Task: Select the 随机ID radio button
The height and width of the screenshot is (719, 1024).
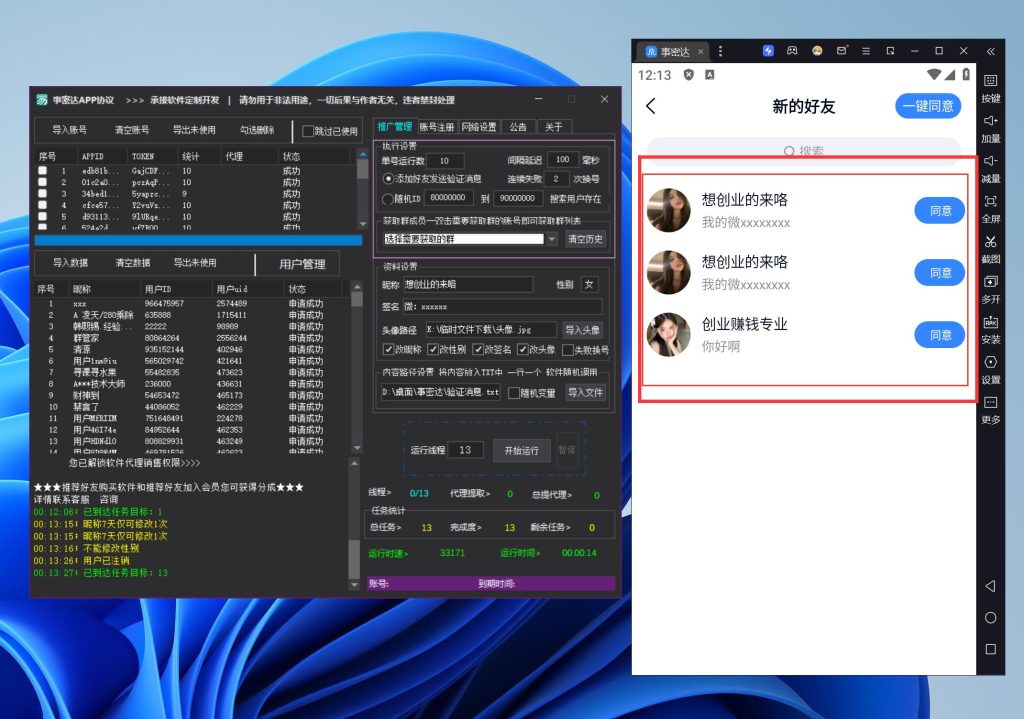Action: click(x=389, y=198)
